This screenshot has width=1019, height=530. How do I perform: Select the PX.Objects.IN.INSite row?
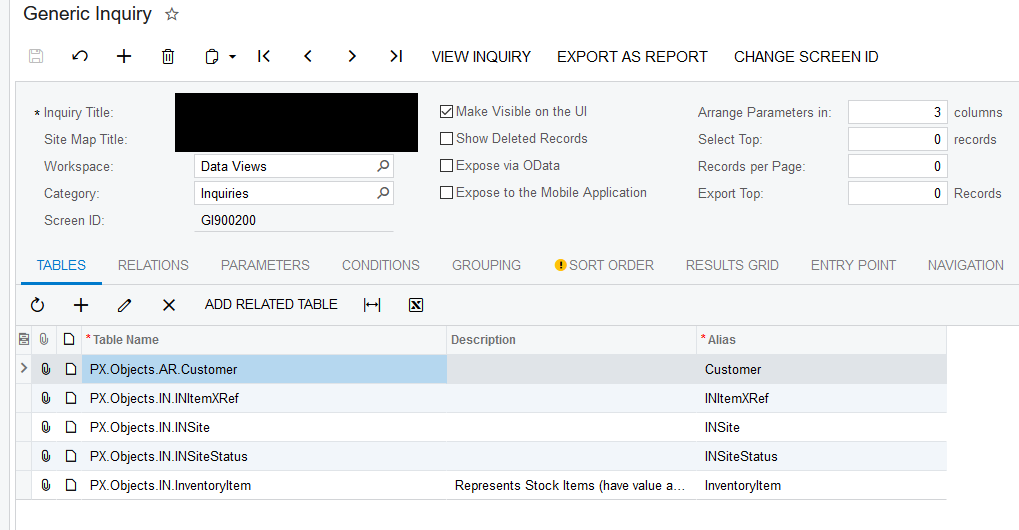pos(481,427)
